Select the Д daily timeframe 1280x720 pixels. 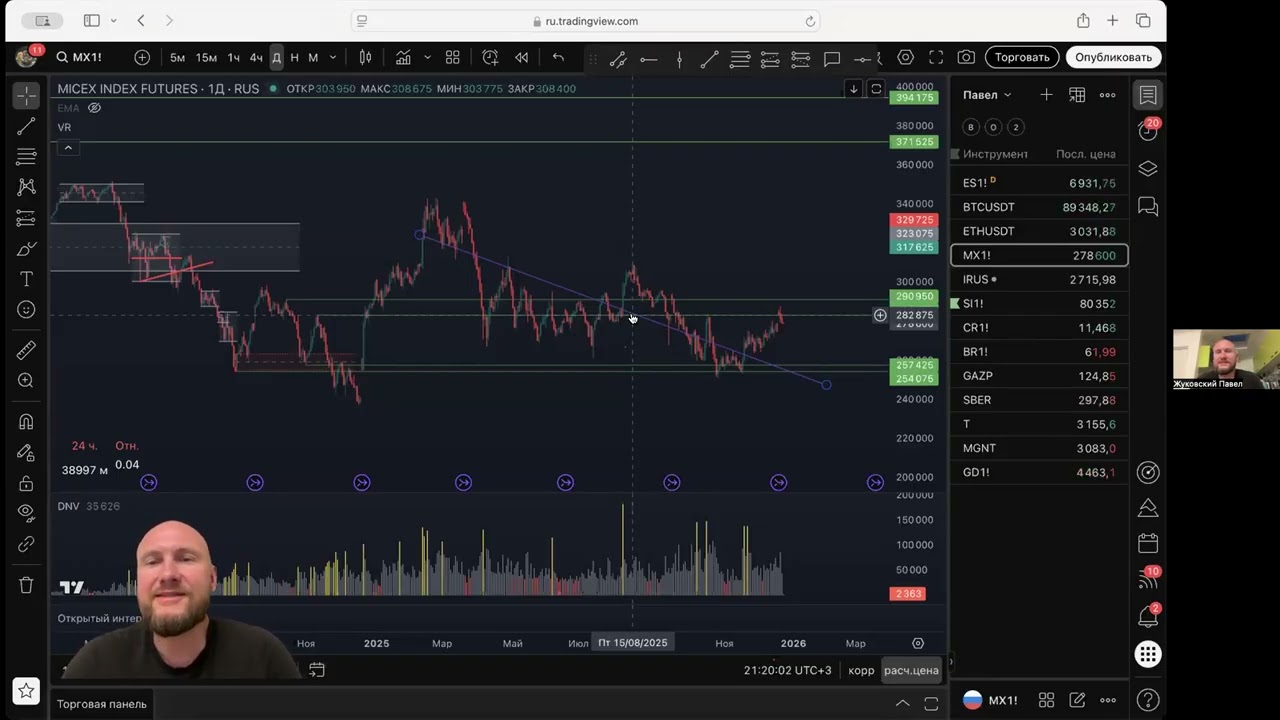(x=276, y=57)
